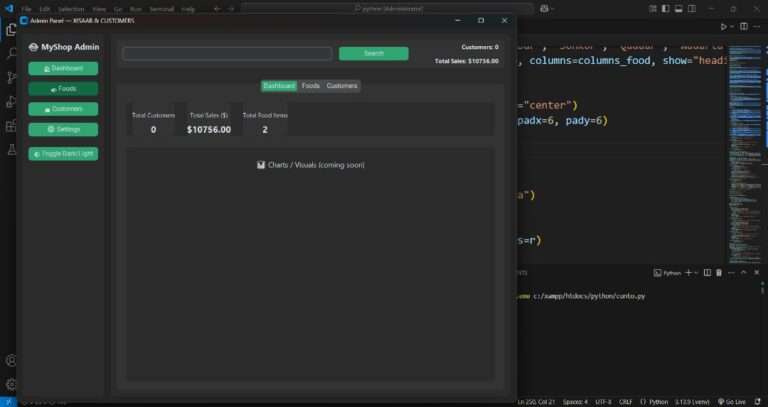The height and width of the screenshot is (407, 768).
Task: Create a new terminal with plus icon
Action: pyautogui.click(x=688, y=273)
